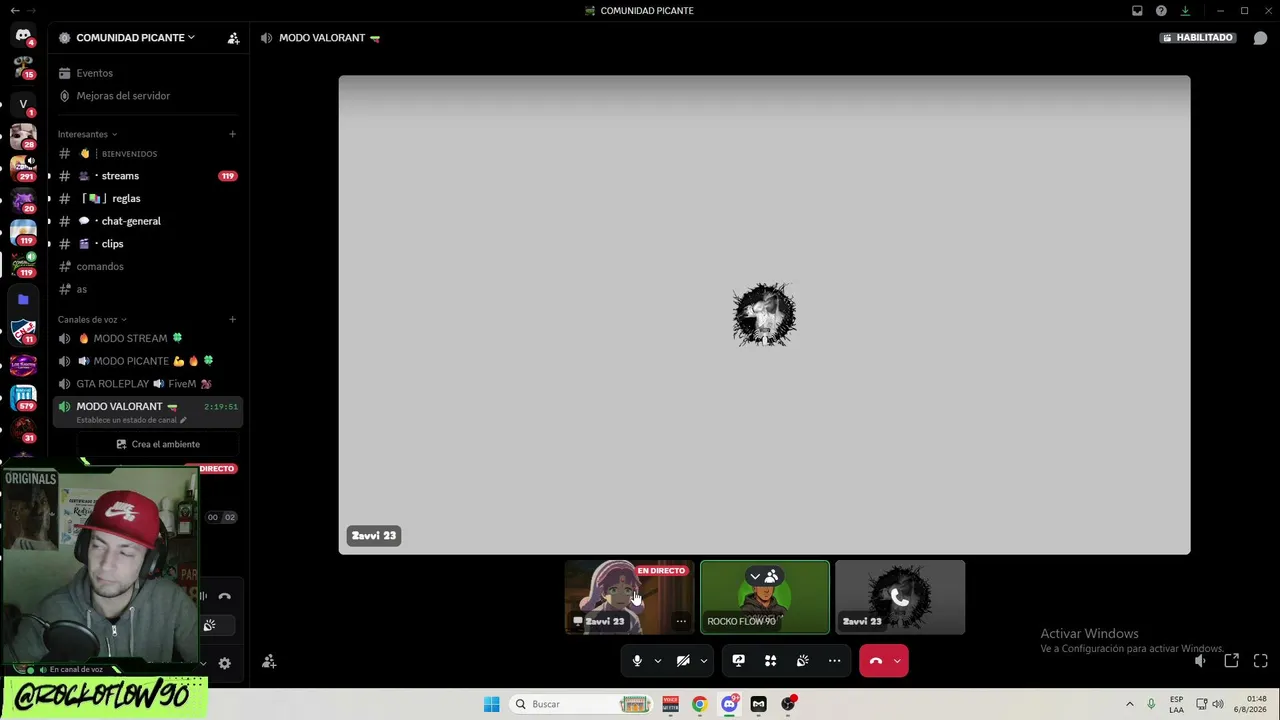Image resolution: width=1280 pixels, height=720 pixels.
Task: Open microphone input options arrow
Action: tap(657, 661)
